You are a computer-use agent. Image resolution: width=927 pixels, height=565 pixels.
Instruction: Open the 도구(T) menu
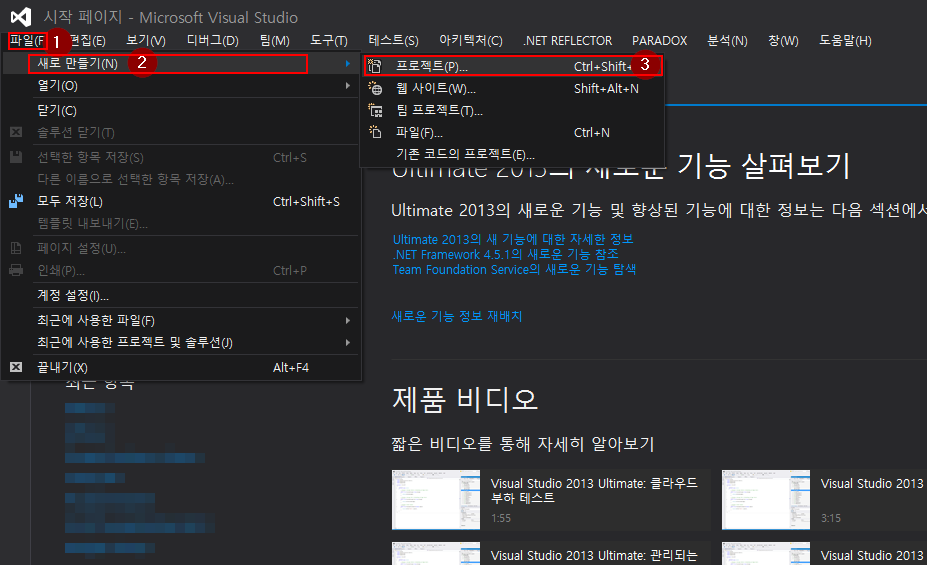329,41
